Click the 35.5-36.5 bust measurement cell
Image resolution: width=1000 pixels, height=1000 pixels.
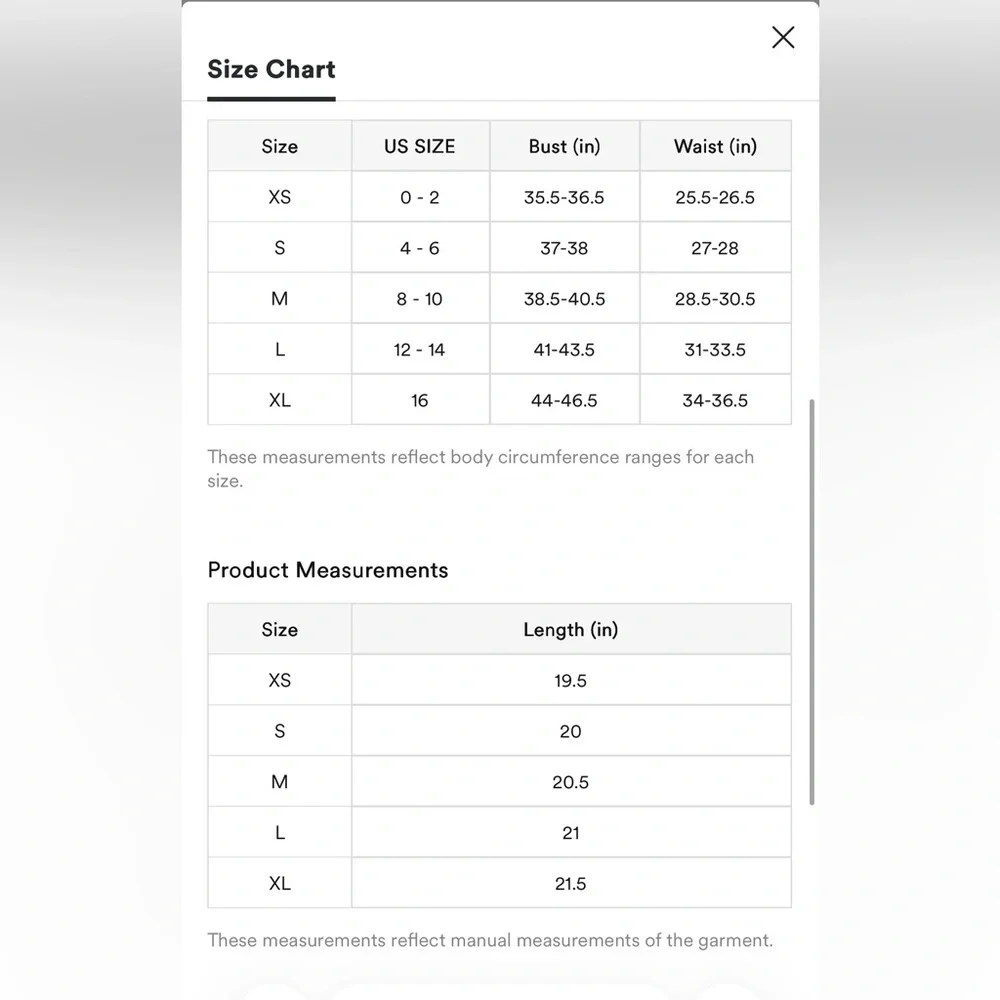click(564, 197)
